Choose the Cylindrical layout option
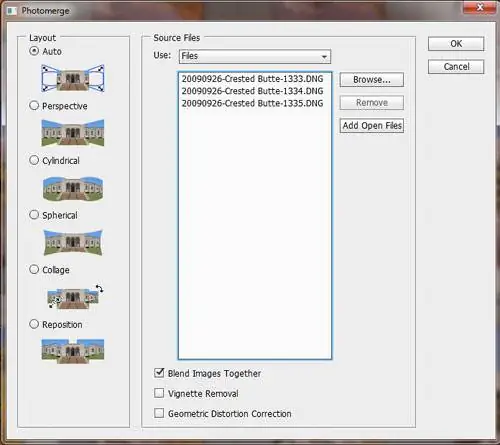 coord(34,160)
